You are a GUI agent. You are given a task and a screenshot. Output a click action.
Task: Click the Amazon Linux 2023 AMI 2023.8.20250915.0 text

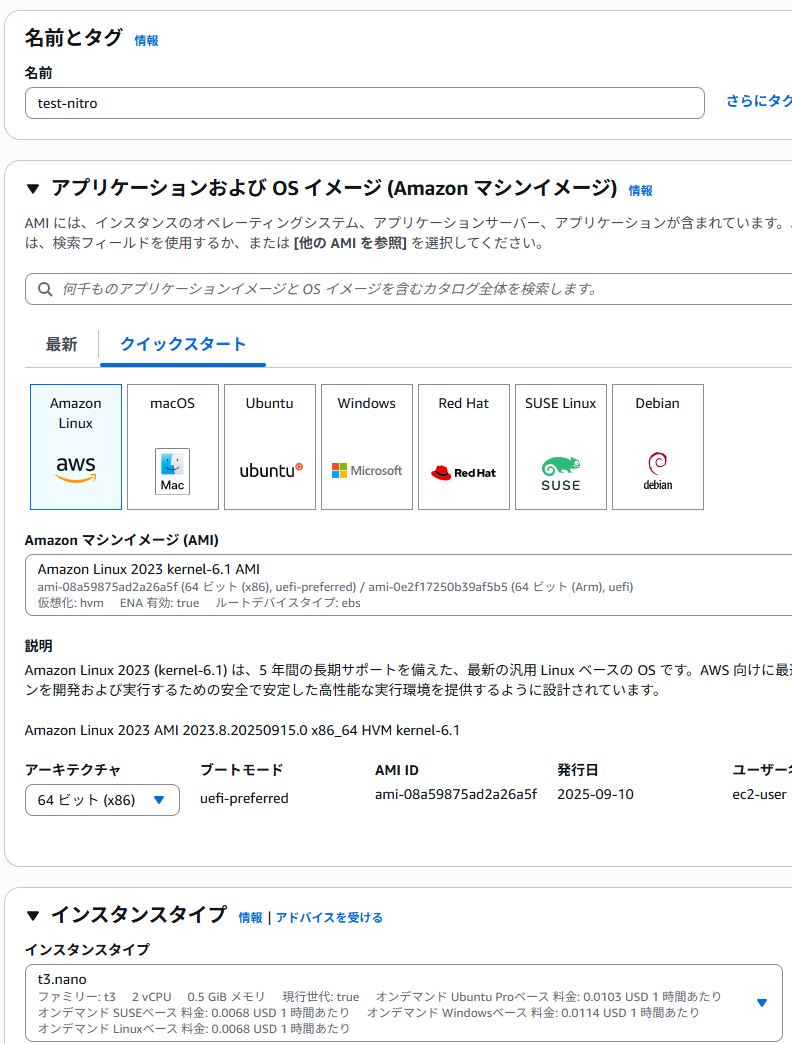pyautogui.click(x=242, y=730)
